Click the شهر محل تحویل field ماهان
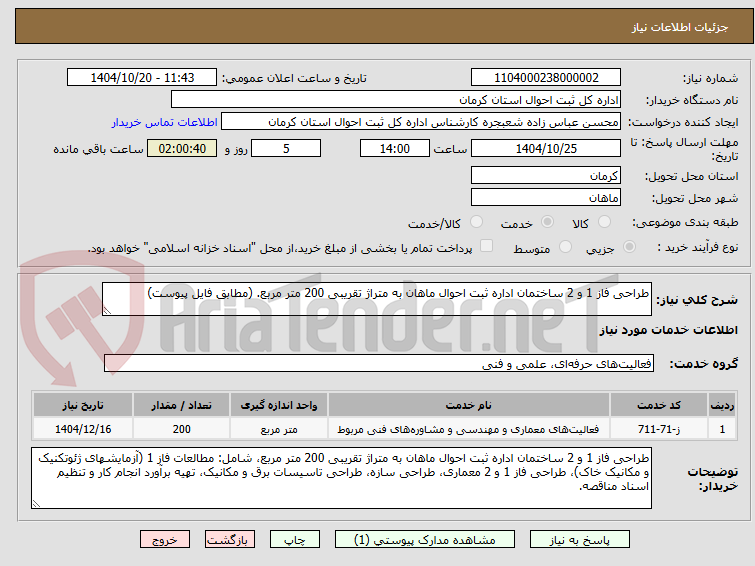 (546, 197)
